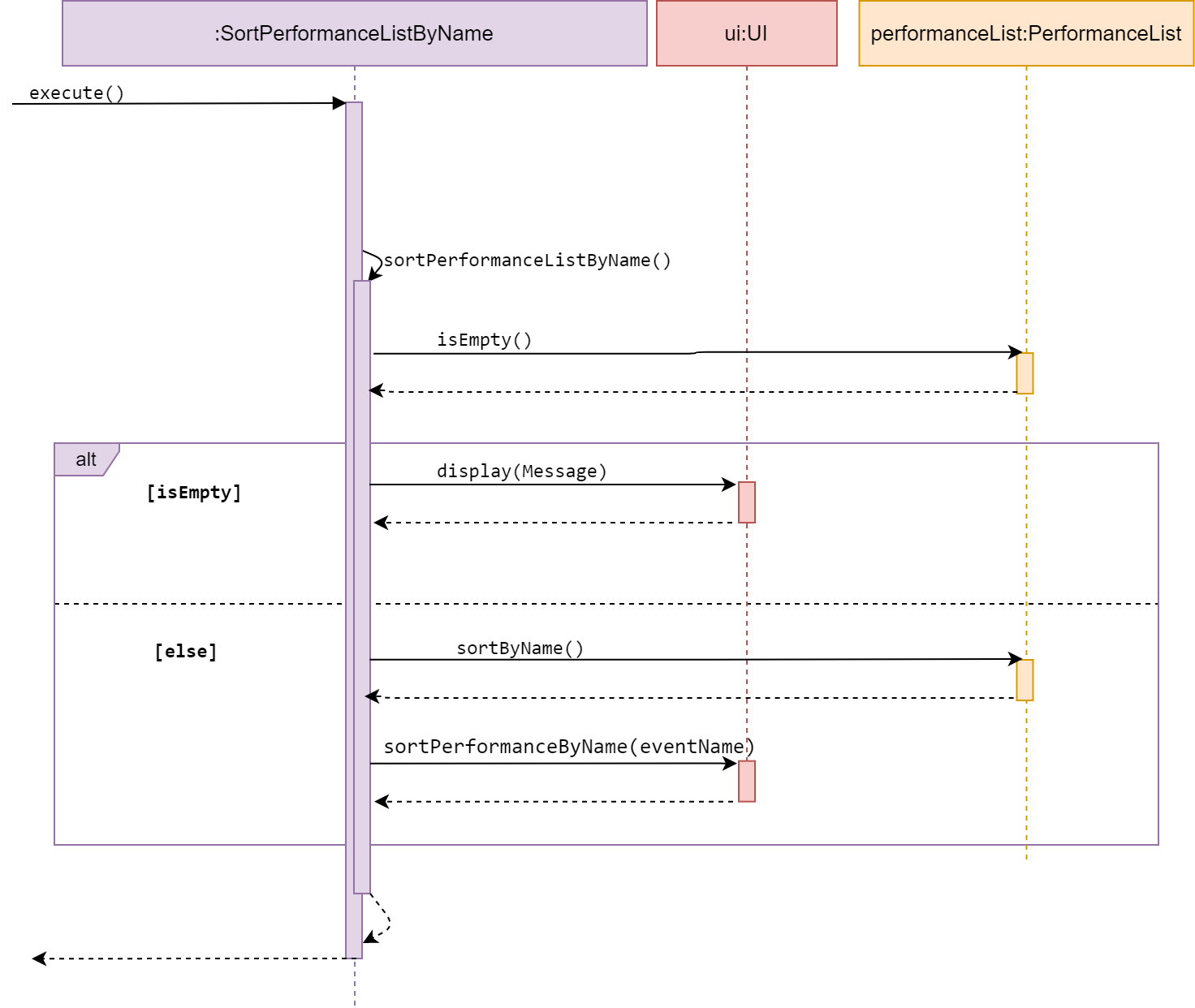
Task: Click the isEmpty() message label
Action: click(x=484, y=340)
